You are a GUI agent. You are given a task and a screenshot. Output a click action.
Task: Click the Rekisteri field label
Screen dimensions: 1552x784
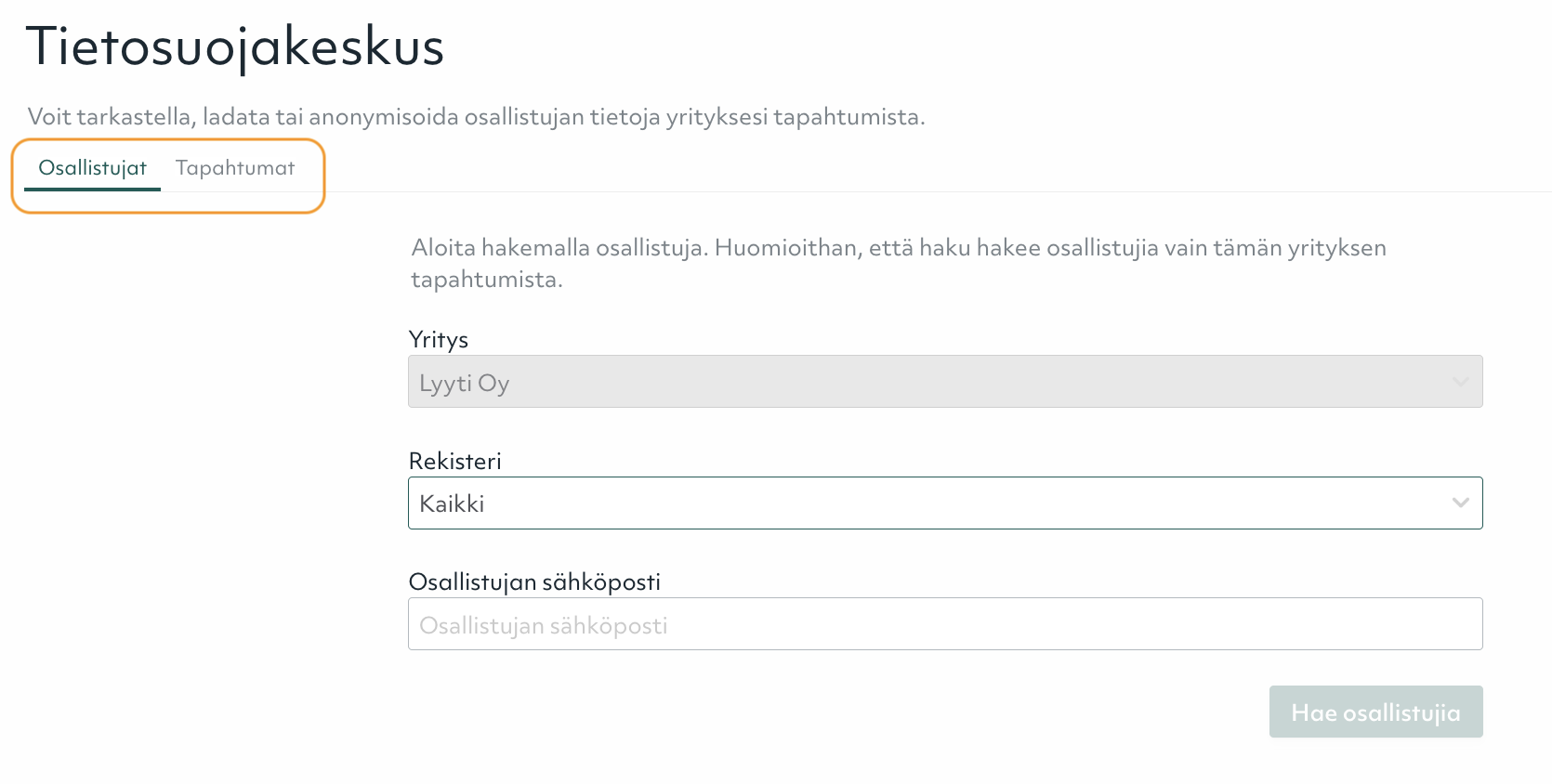[454, 462]
